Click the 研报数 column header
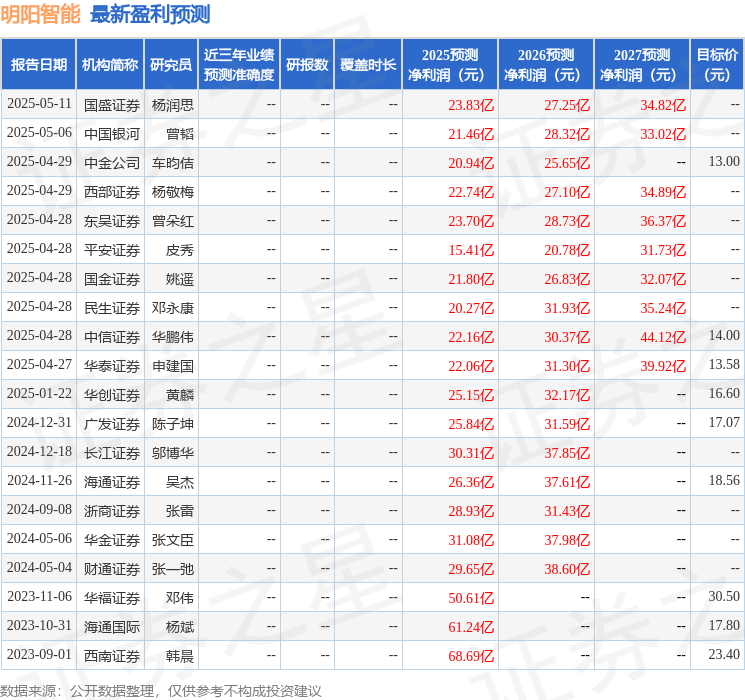 307,65
